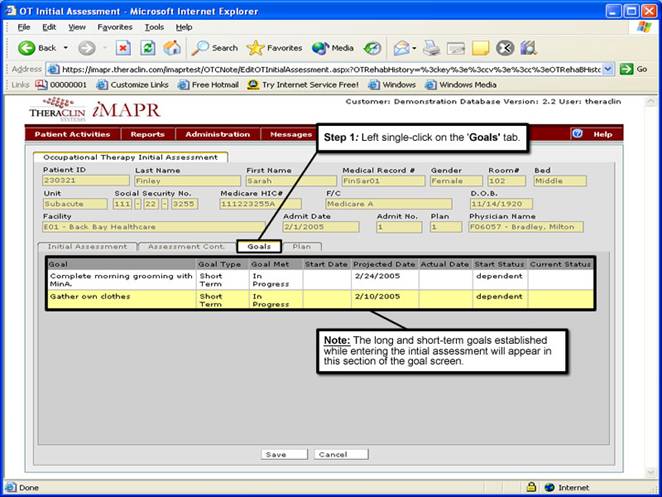Open the Back button history dropdown arrow
Viewport: 662px width, 497px height.
66,47
